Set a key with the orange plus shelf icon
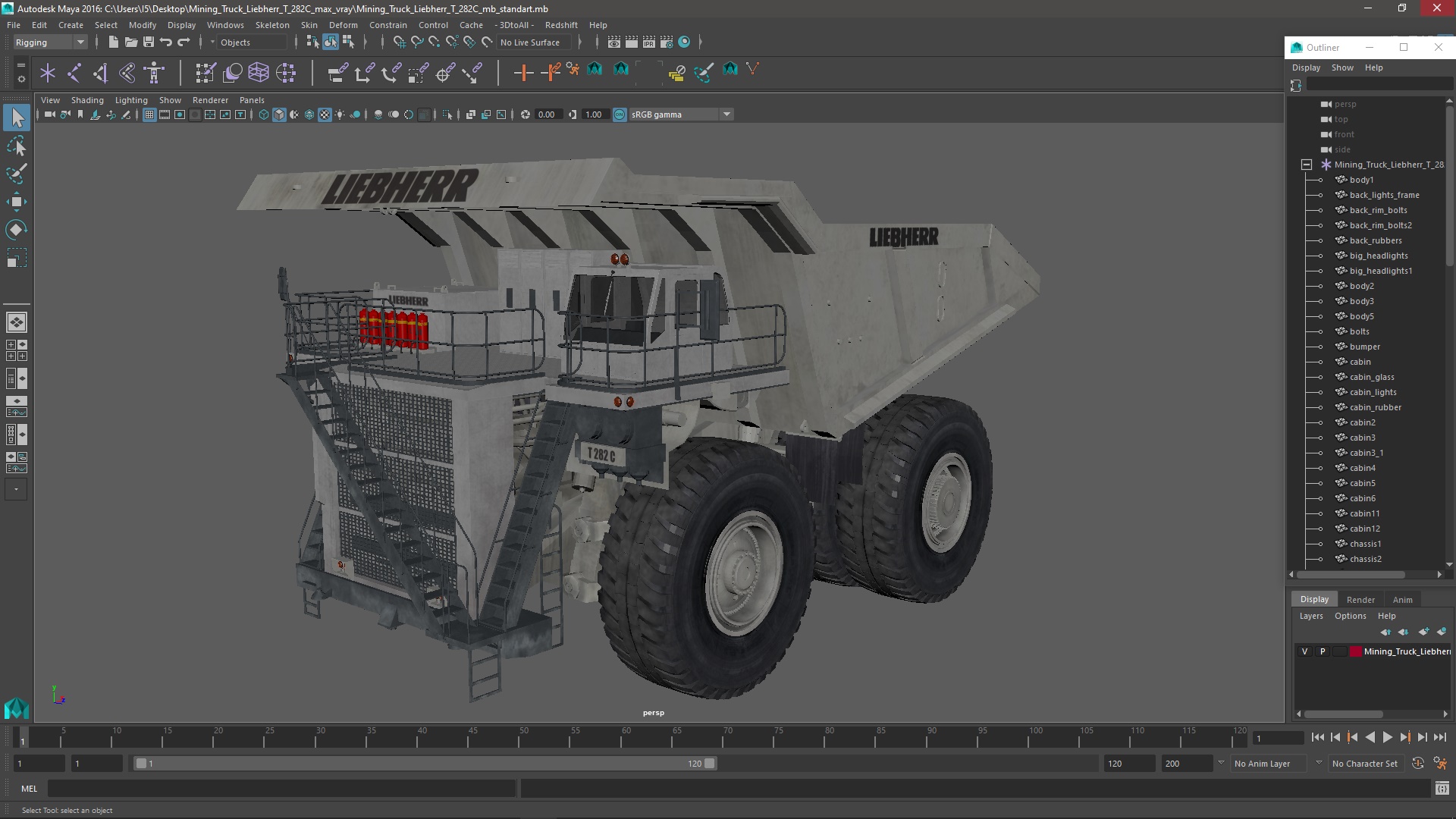1456x819 pixels. pyautogui.click(x=523, y=73)
